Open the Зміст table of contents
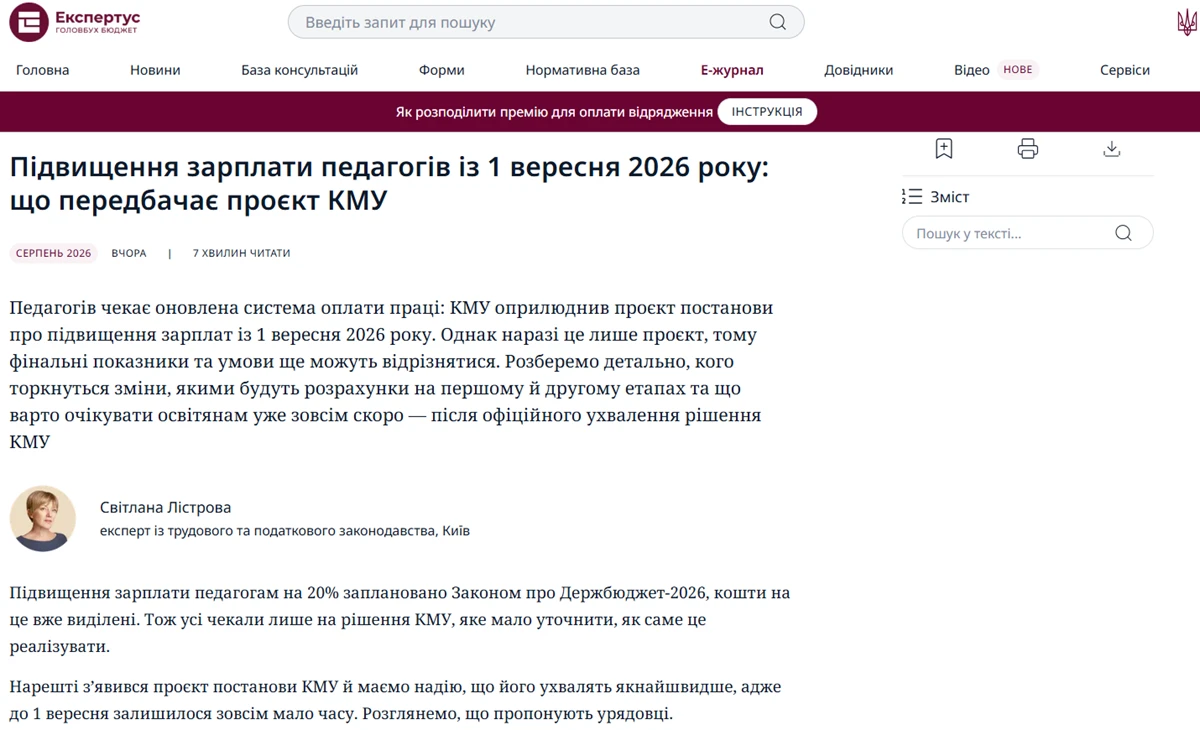This screenshot has width=1200, height=730. point(949,197)
